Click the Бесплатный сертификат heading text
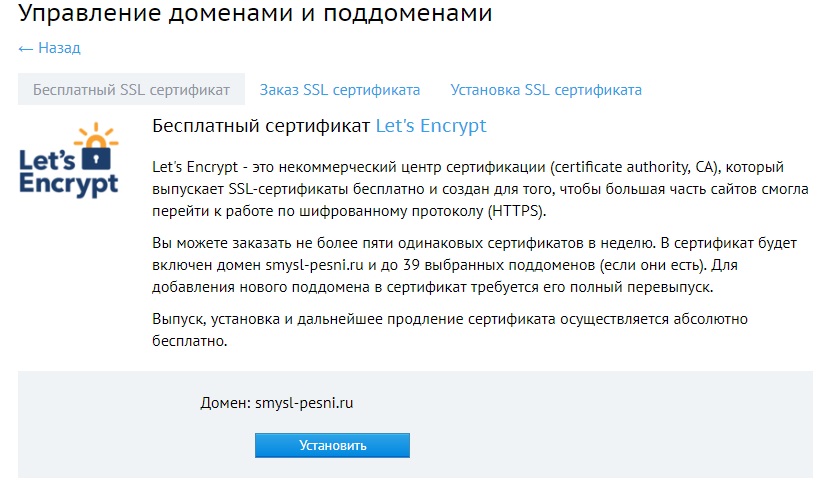 pyautogui.click(x=261, y=126)
